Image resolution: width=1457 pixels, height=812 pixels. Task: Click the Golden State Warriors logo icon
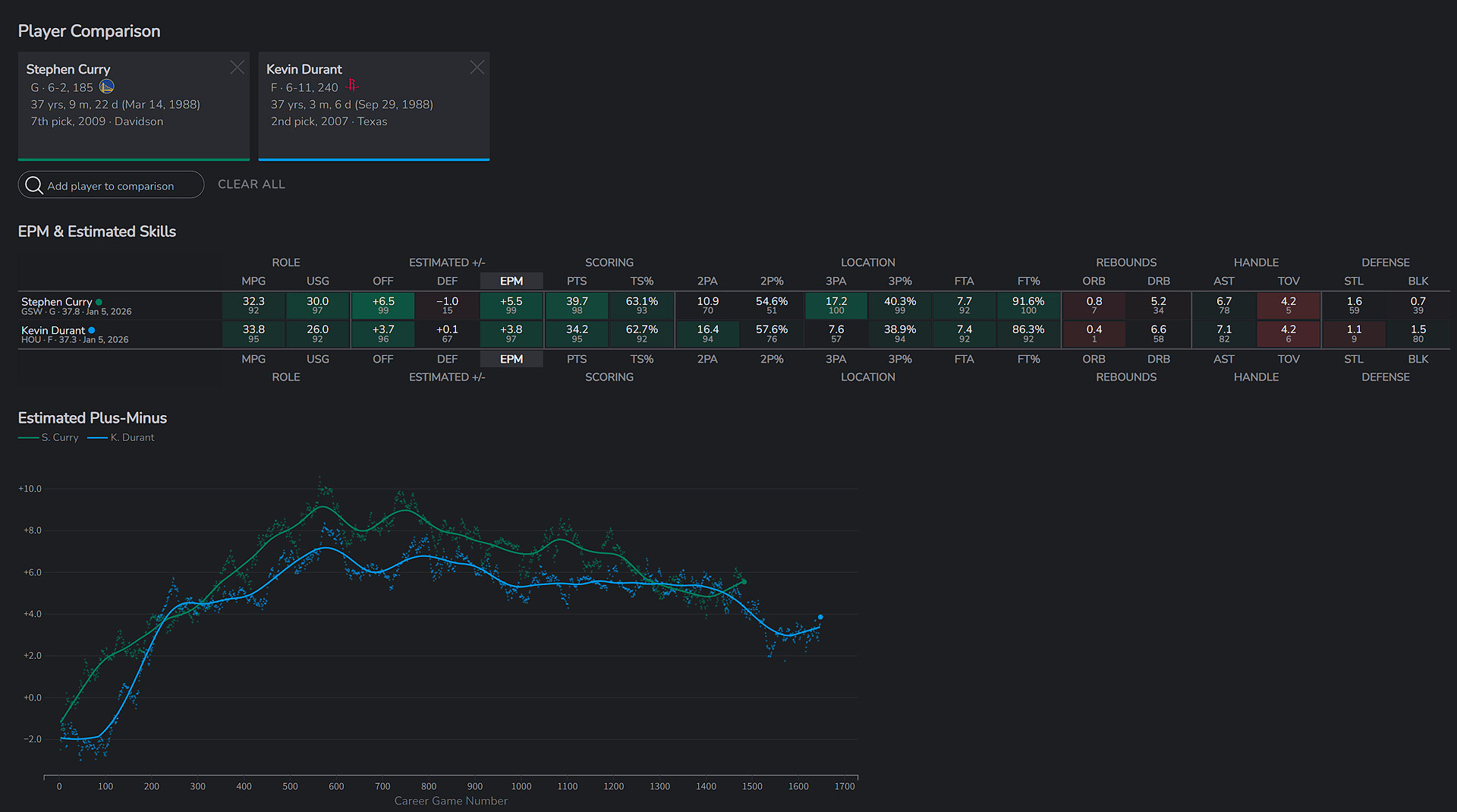(x=107, y=87)
